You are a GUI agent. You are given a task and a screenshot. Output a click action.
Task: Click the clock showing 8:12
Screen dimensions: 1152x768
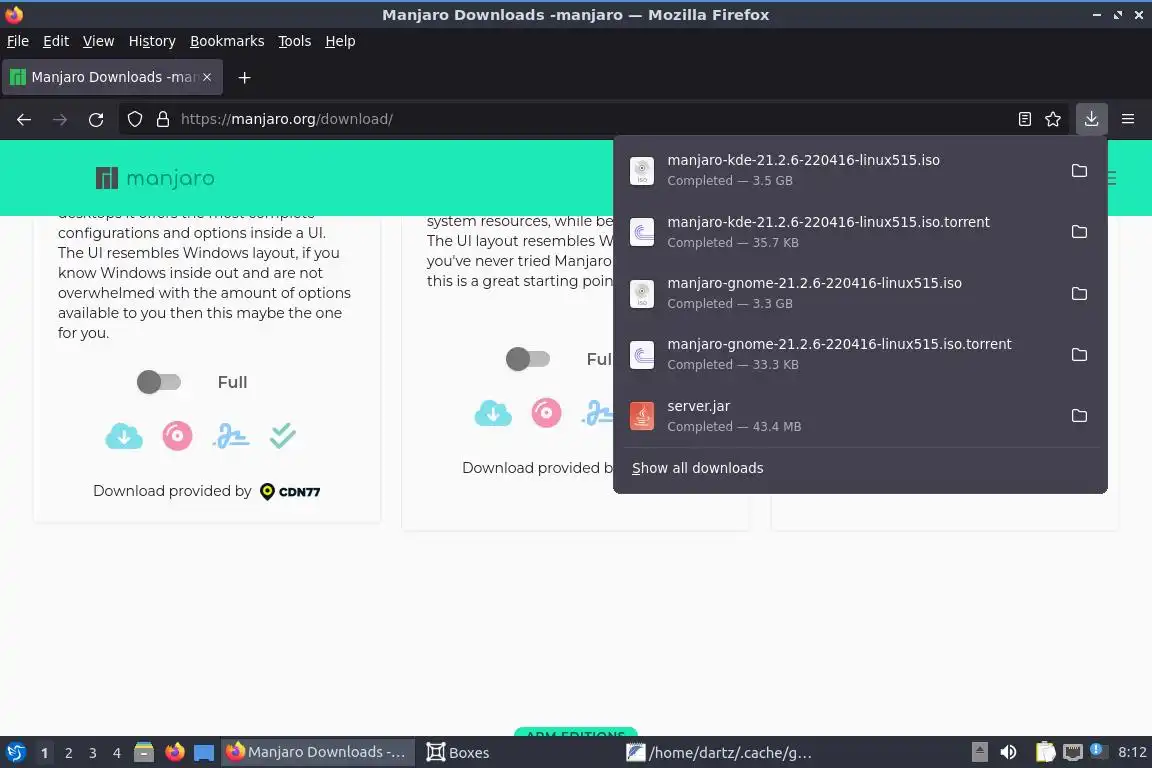pyautogui.click(x=1132, y=753)
